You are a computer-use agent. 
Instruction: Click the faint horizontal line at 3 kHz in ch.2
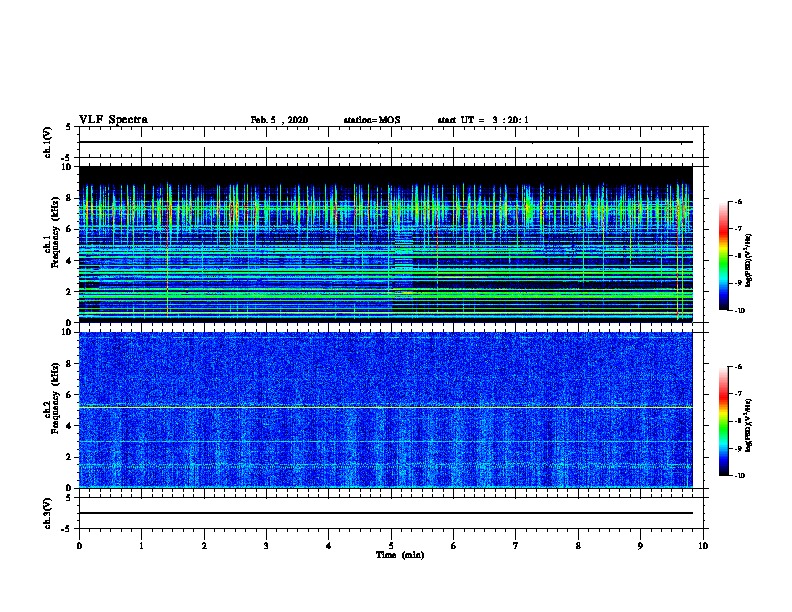coord(385,442)
